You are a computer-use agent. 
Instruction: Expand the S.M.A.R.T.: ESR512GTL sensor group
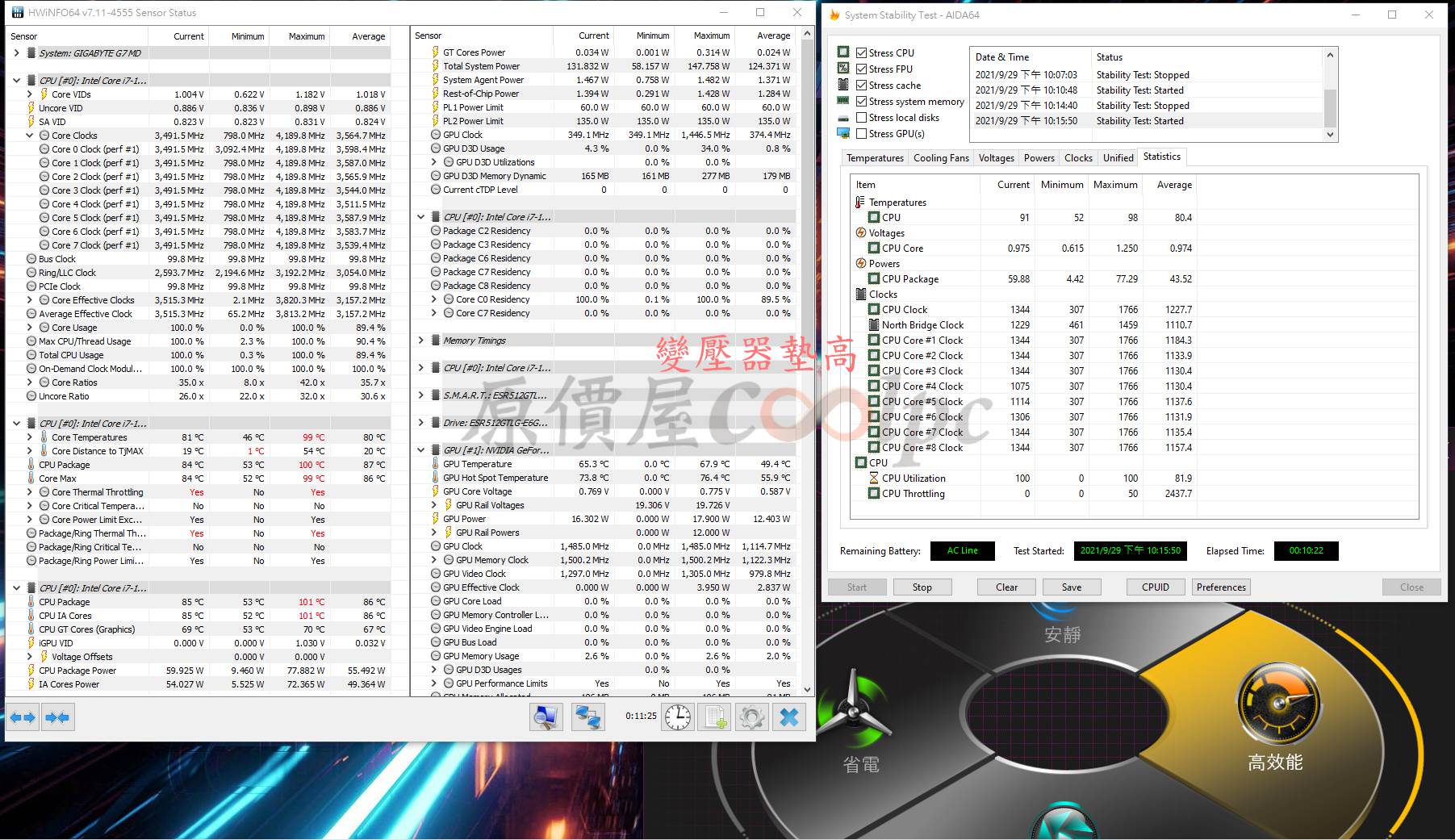click(x=420, y=395)
